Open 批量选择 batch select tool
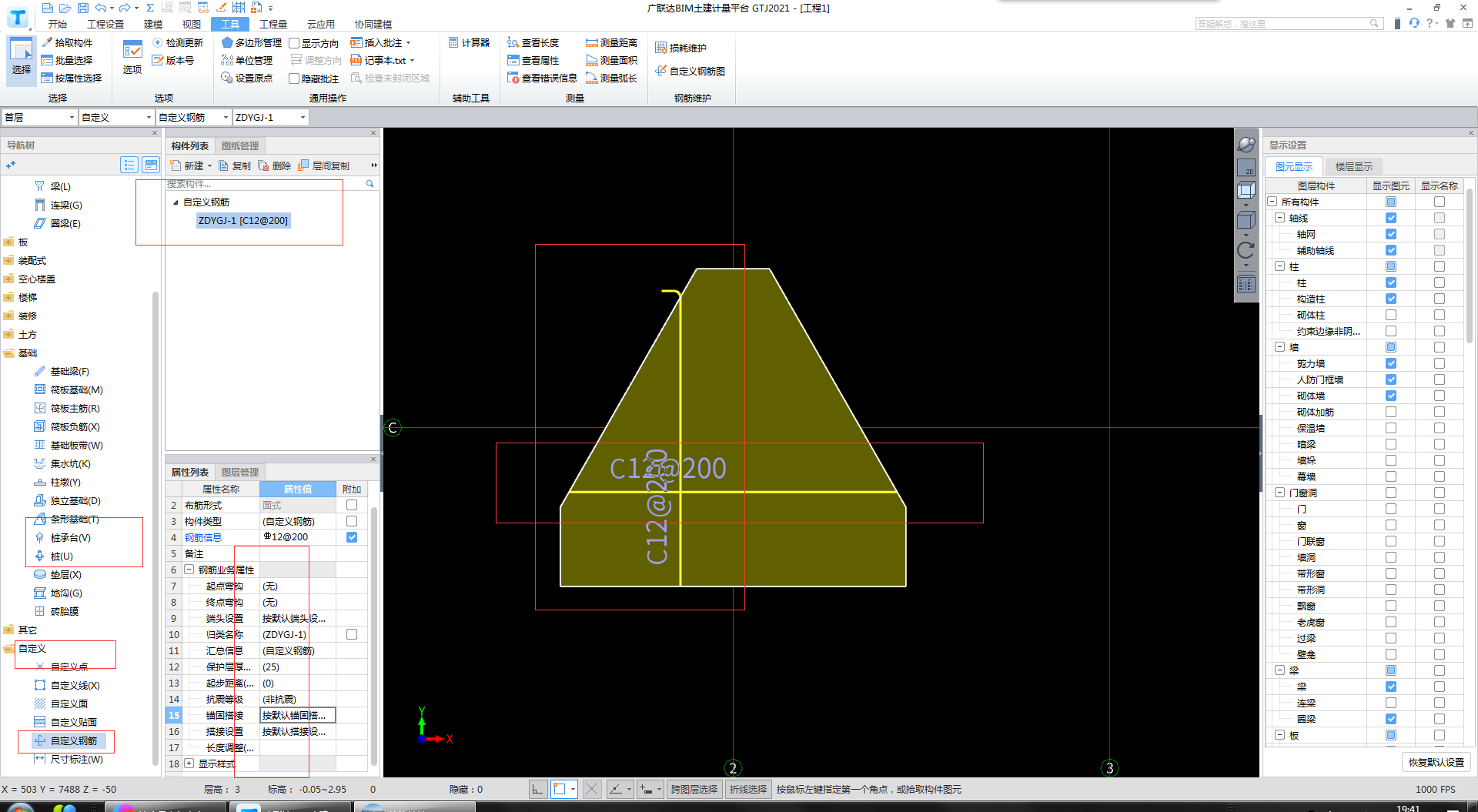Screen dimensions: 1478x812 point(67,60)
